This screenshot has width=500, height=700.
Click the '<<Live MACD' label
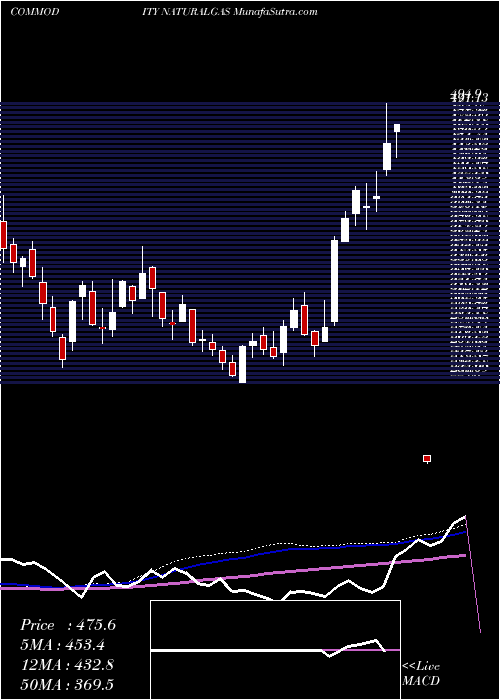coord(421,673)
